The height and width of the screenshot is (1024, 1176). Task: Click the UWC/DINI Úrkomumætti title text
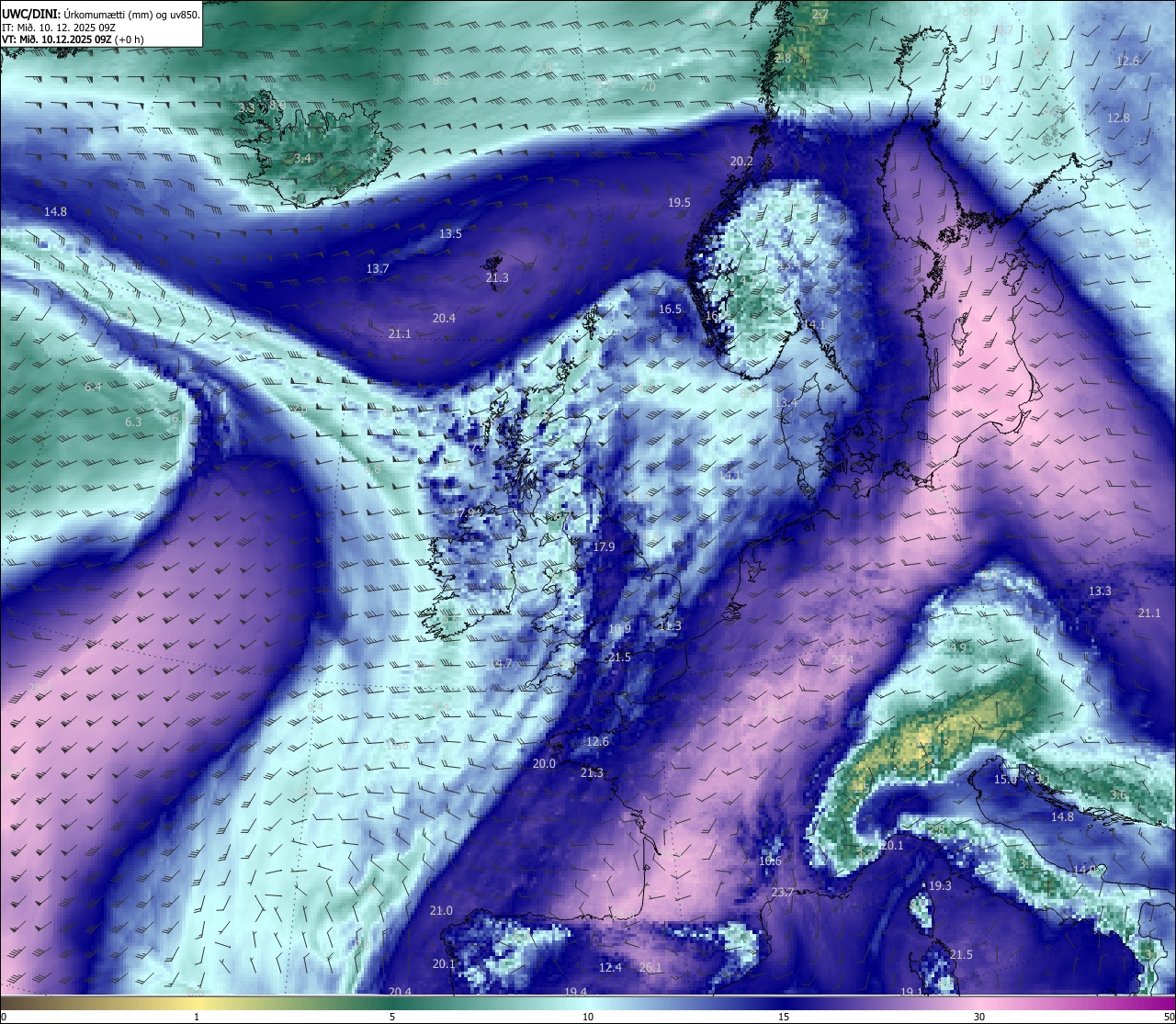[101, 14]
